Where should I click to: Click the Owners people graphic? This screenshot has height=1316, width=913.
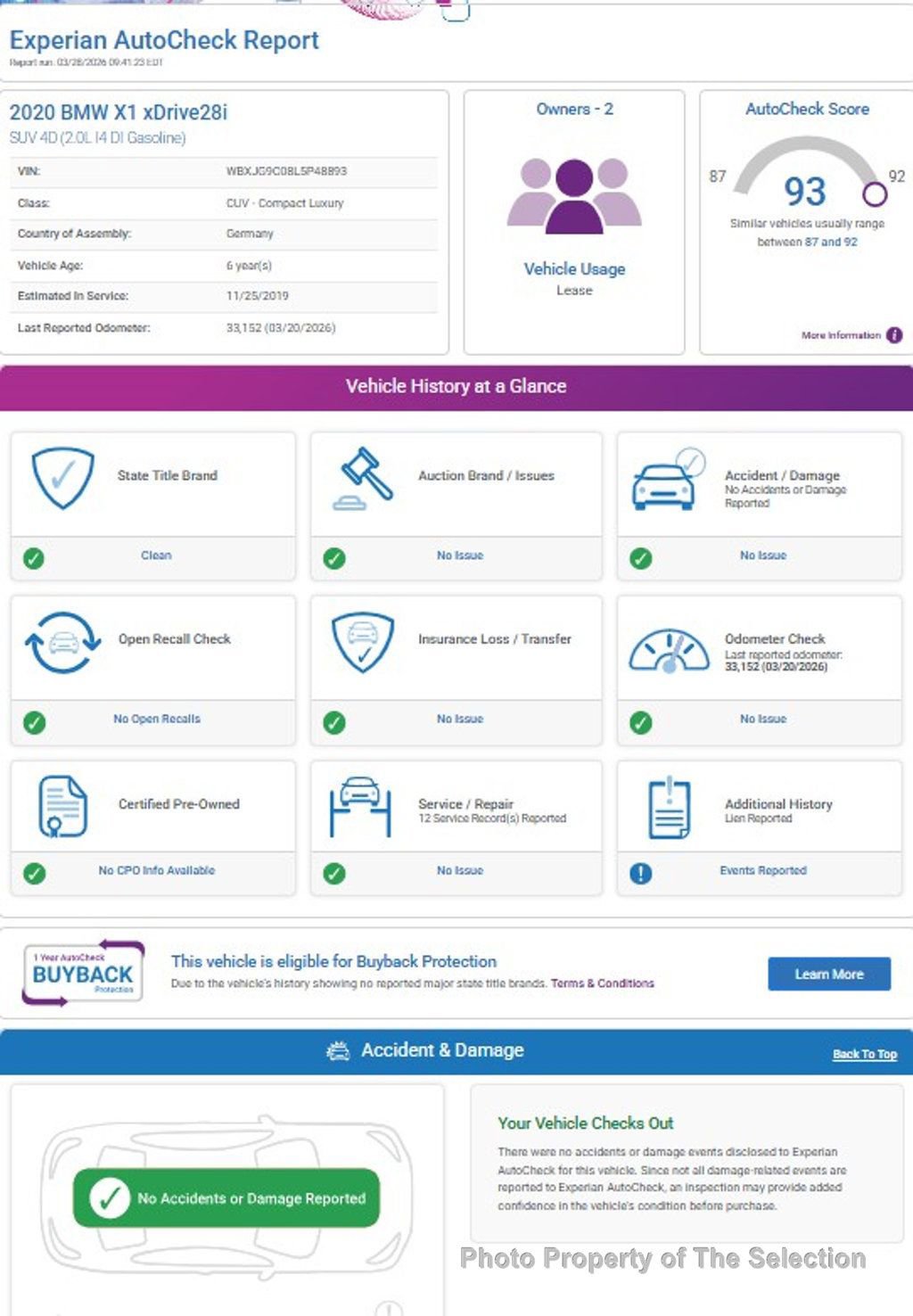click(x=574, y=196)
